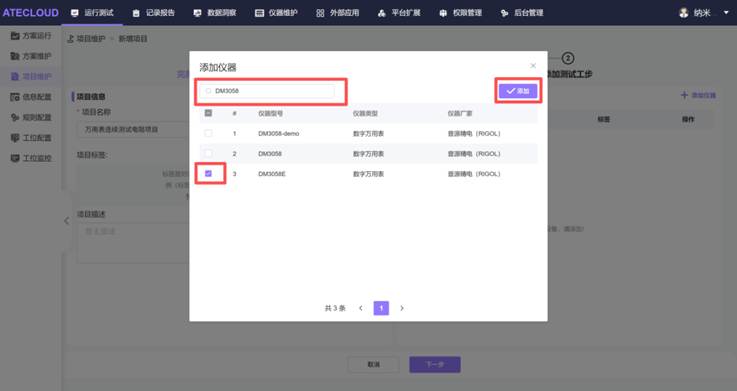Select 工位配置 in the sidebar

(x=31, y=138)
